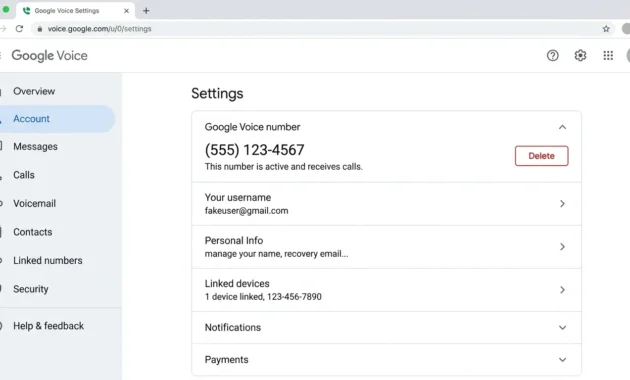Open Contacts in the sidebar
Viewport: 630px width, 380px height.
click(33, 232)
